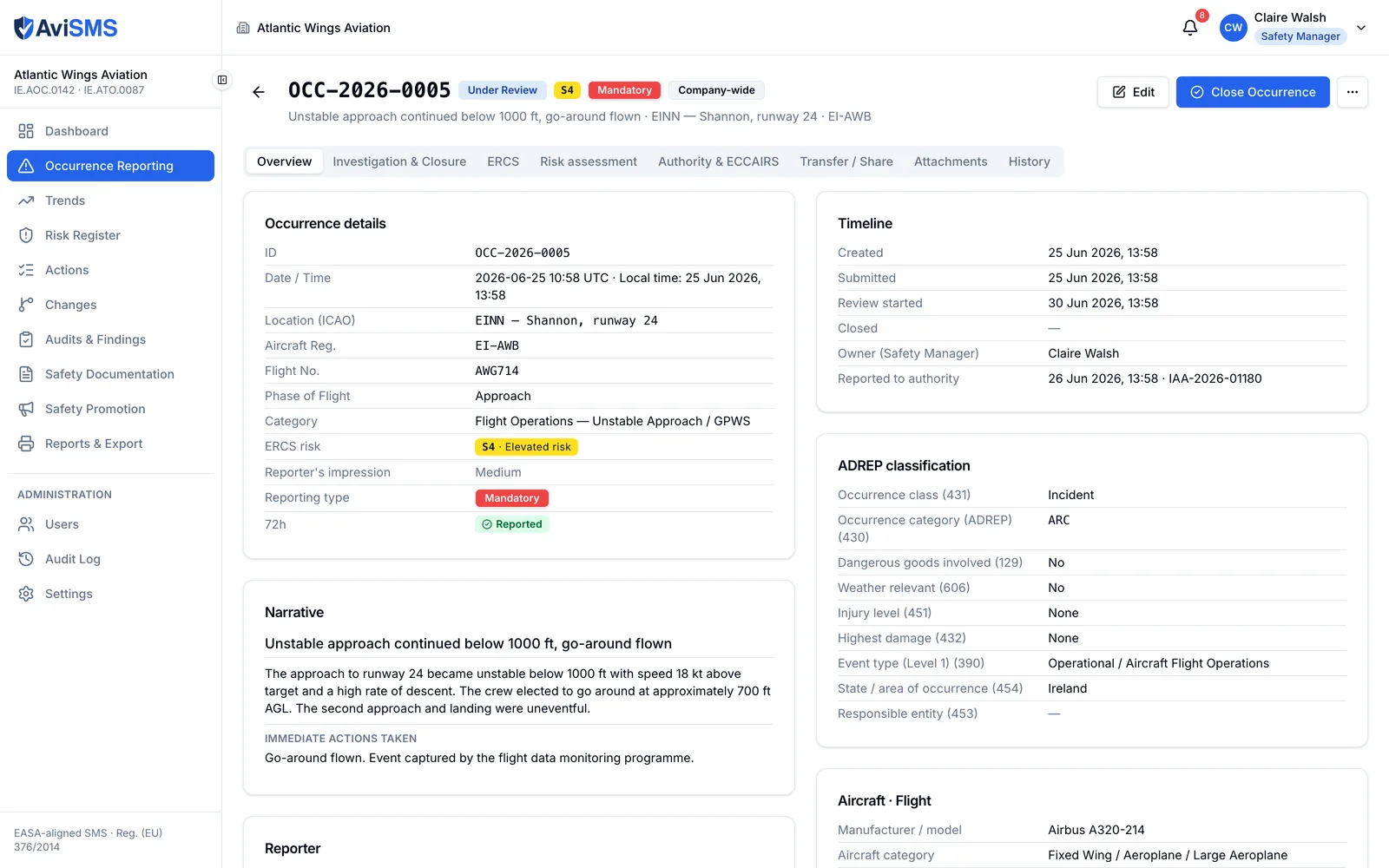
Task: Click the Actions checklist icon
Action: tap(26, 270)
